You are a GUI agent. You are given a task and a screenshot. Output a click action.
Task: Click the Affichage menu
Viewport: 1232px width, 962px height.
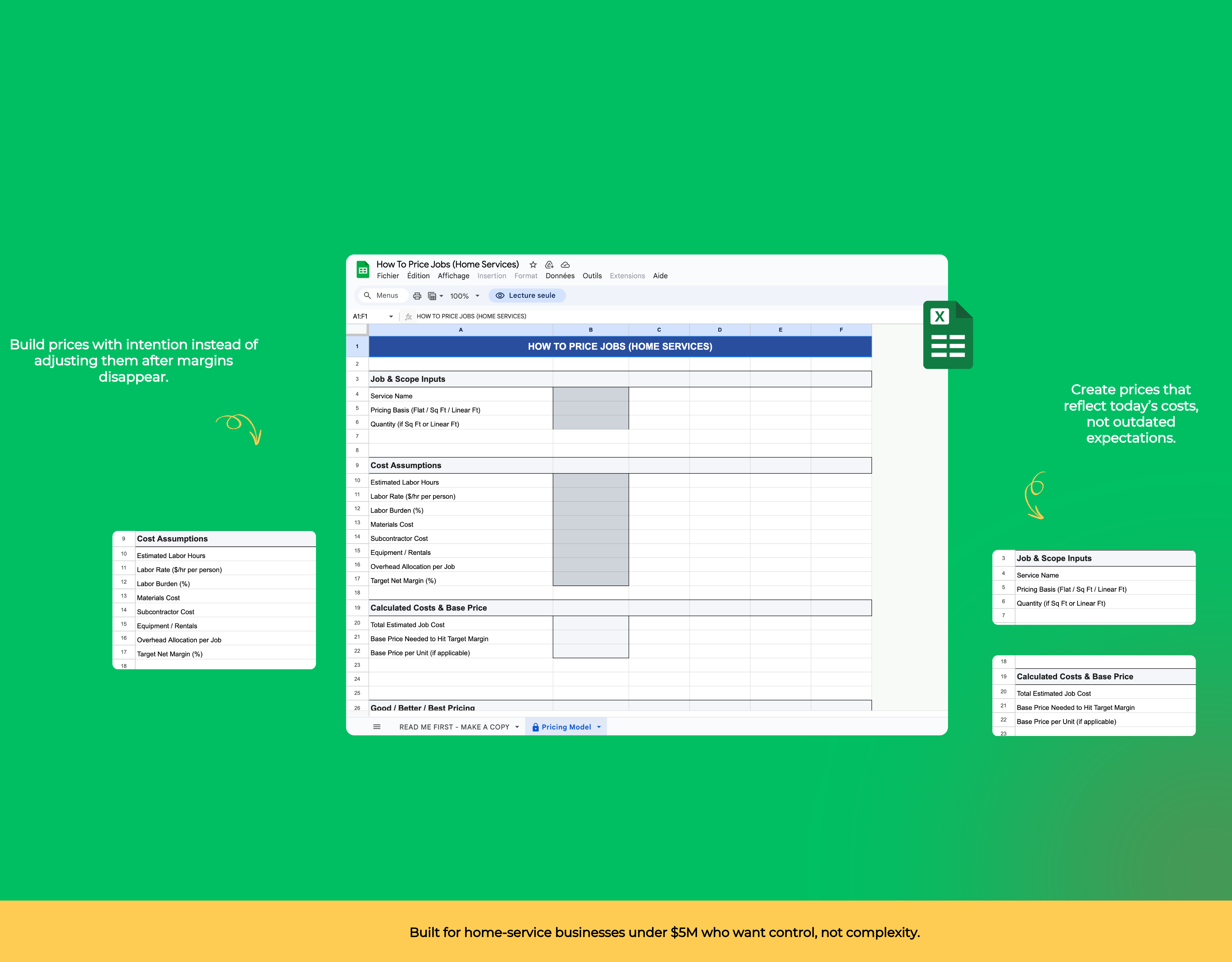click(453, 276)
